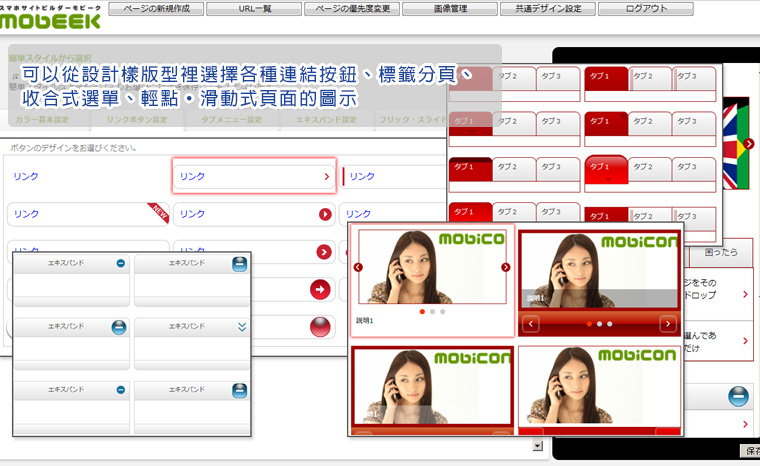
Task: Click right arrow button on red slider bar
Action: tap(668, 324)
